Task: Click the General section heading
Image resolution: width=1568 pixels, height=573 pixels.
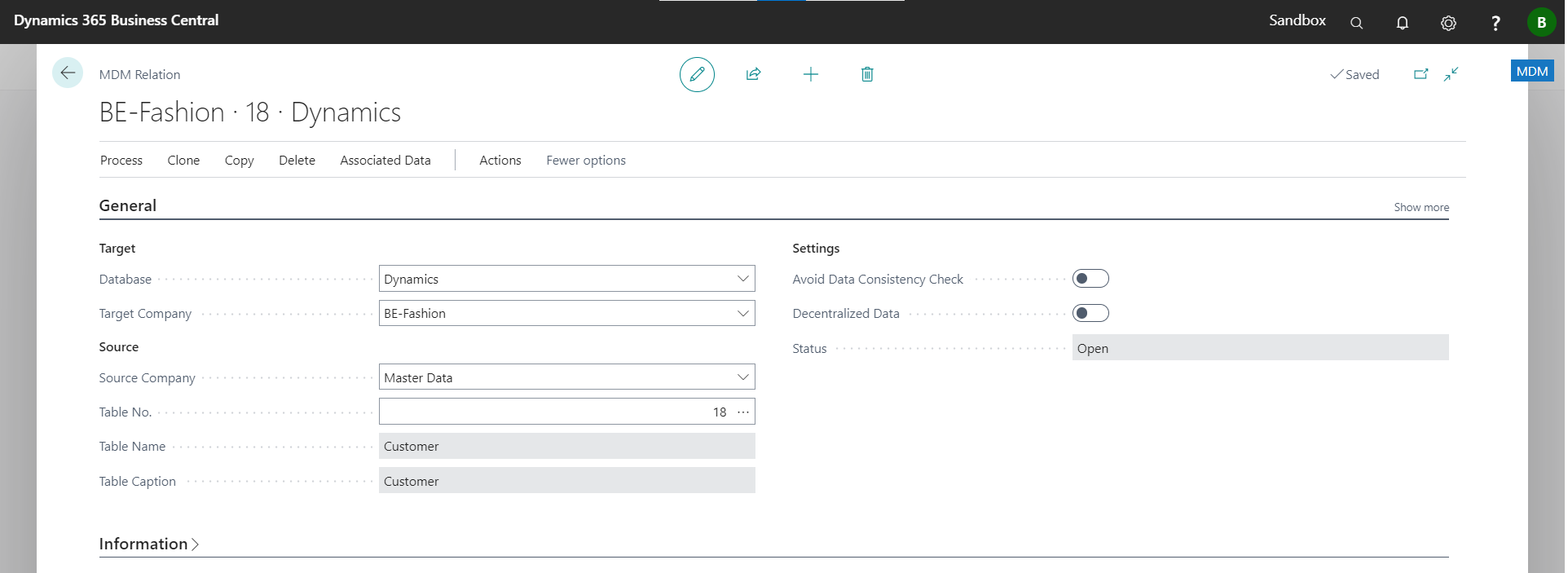Action: [x=128, y=205]
